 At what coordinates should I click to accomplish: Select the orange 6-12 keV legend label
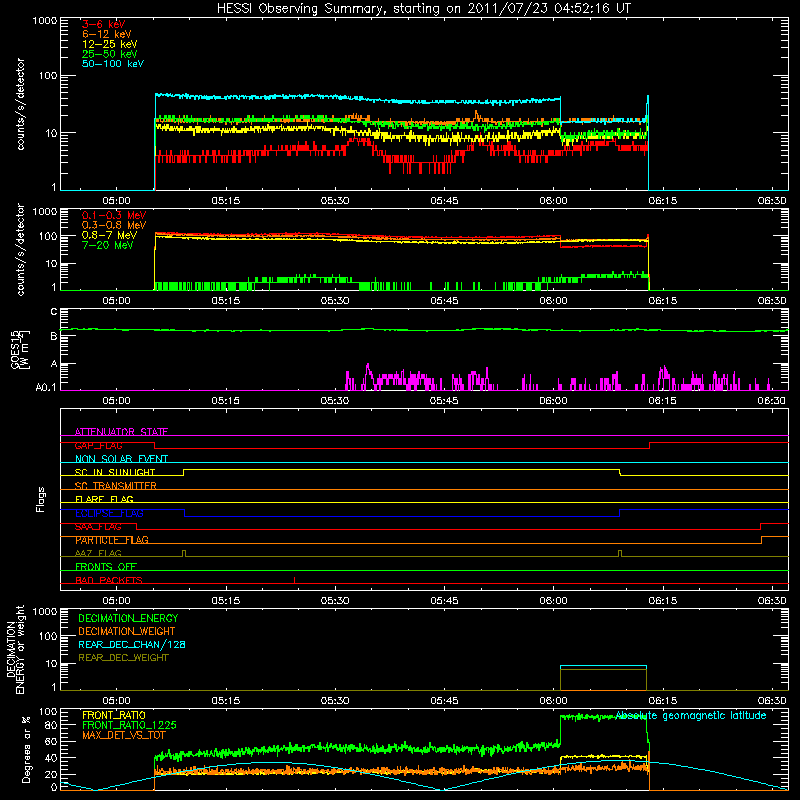[106, 34]
